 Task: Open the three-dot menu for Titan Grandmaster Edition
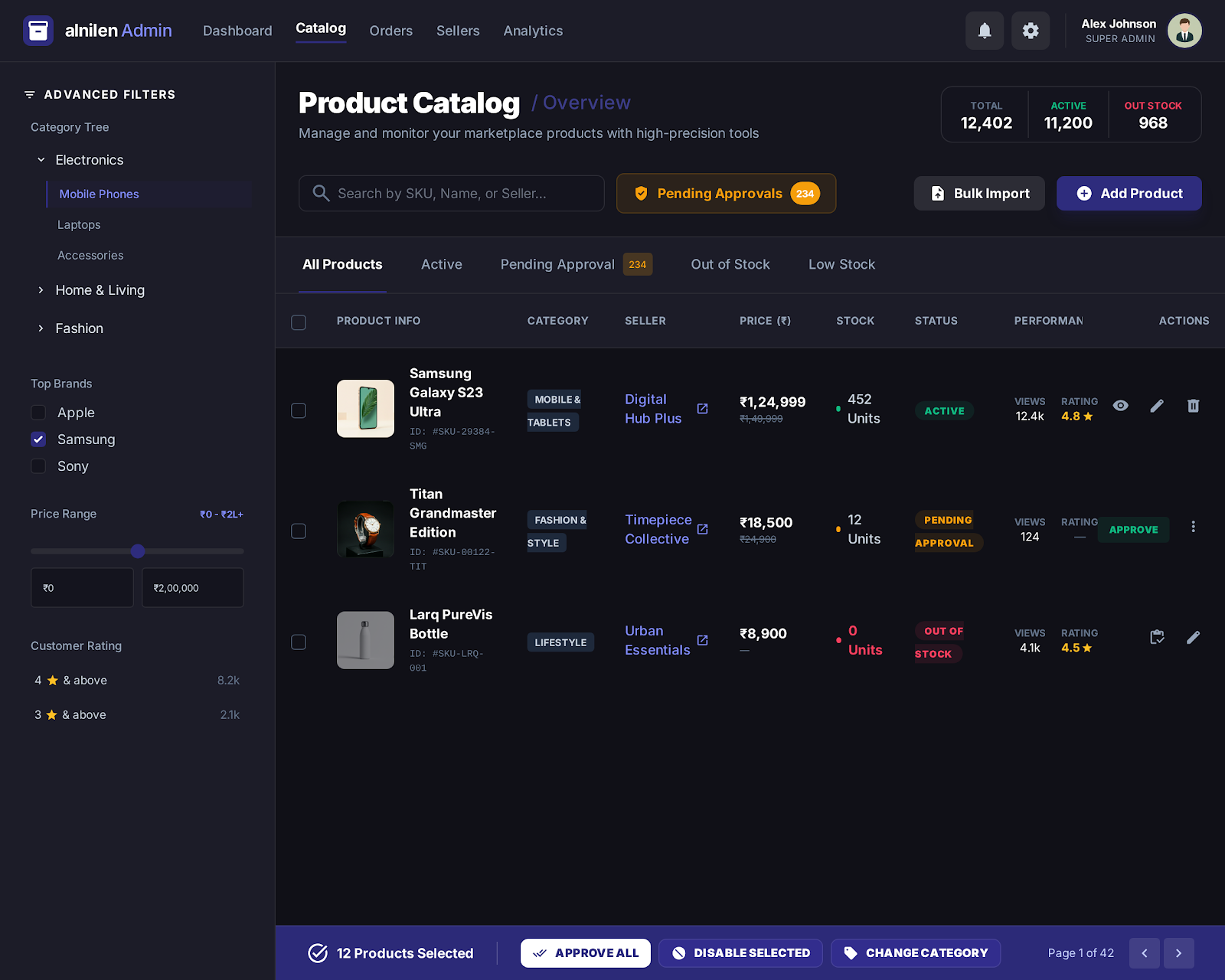pyautogui.click(x=1193, y=526)
